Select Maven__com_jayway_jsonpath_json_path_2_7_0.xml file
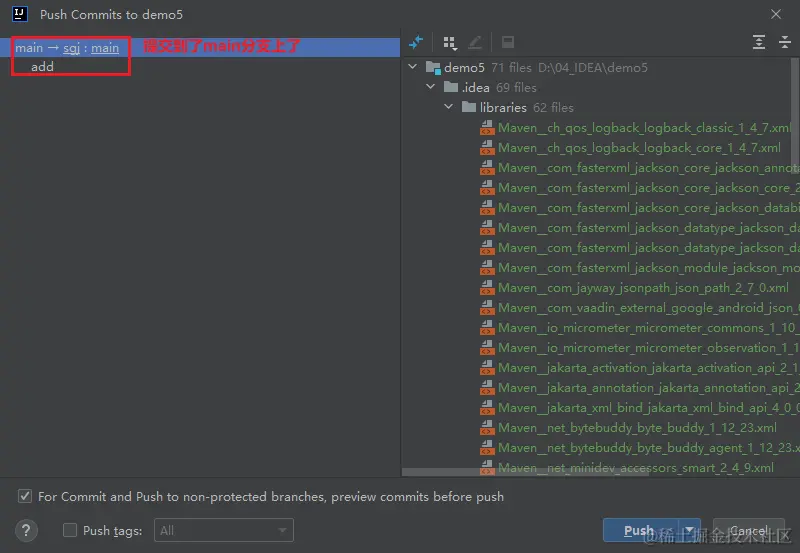Viewport: 800px width, 553px height. (643, 288)
